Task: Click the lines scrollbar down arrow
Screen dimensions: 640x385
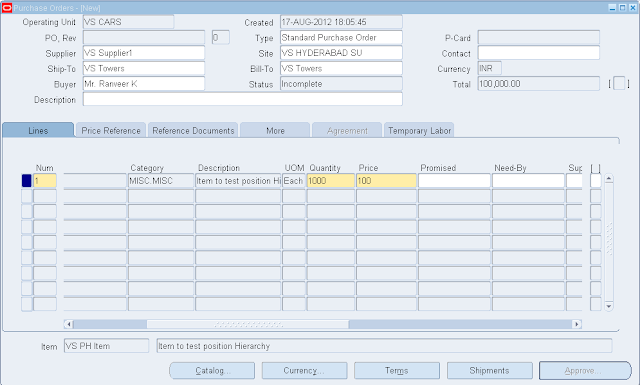Action: [x=609, y=306]
